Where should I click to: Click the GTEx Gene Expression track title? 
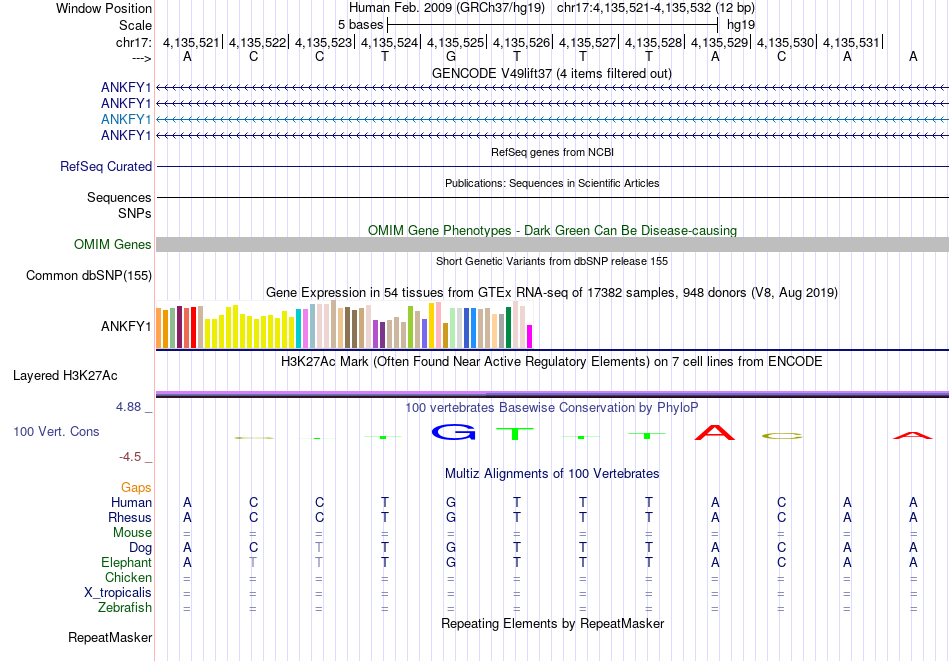(x=552, y=293)
